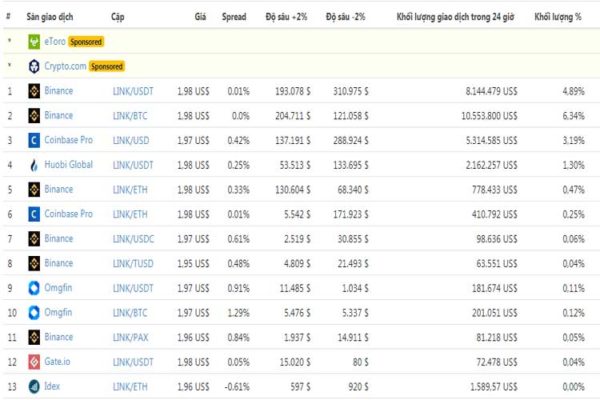Click the Binance logo in row 5
The image size is (600, 400).
[x=34, y=189]
